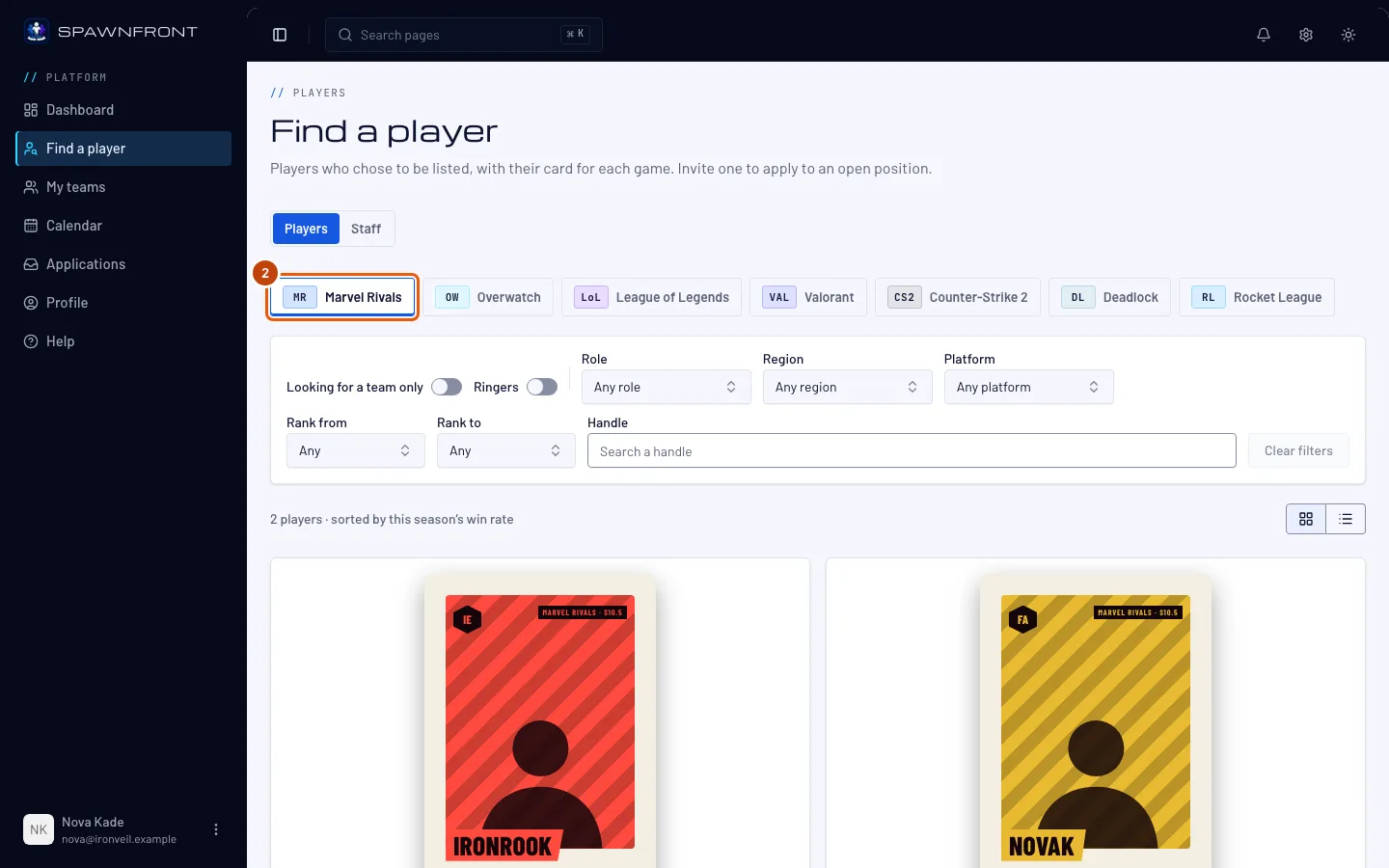Open the NOVAK player card
Viewport: 1389px width, 868px height.
coord(1096,721)
